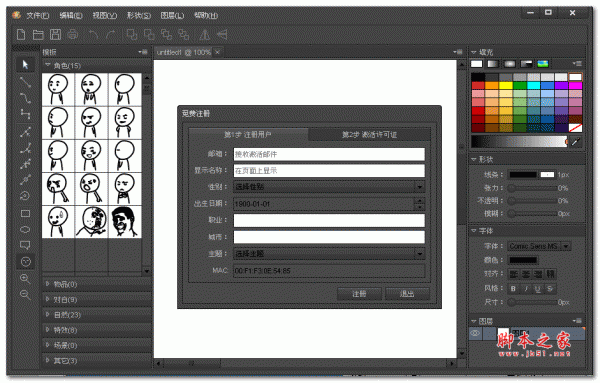This screenshot has height=383, width=600.
Task: Open the 视图(V) menu
Action: pos(104,15)
